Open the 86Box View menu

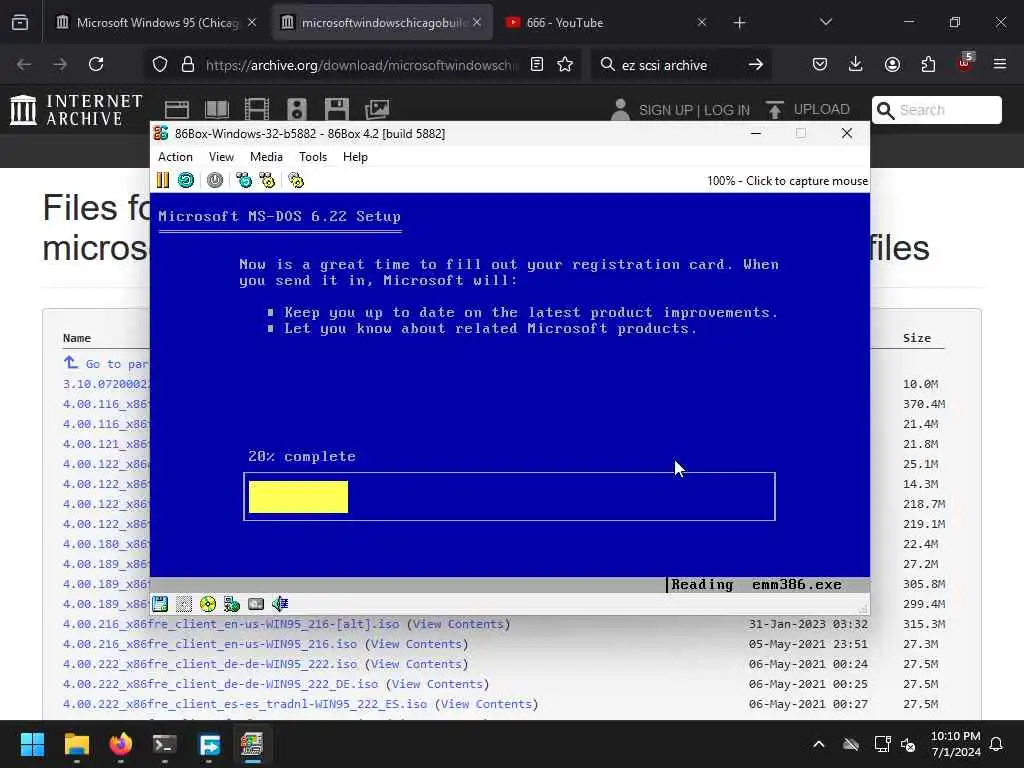221,157
